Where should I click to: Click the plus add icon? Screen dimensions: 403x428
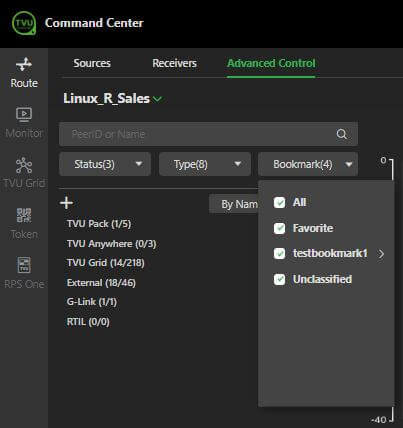pos(67,203)
